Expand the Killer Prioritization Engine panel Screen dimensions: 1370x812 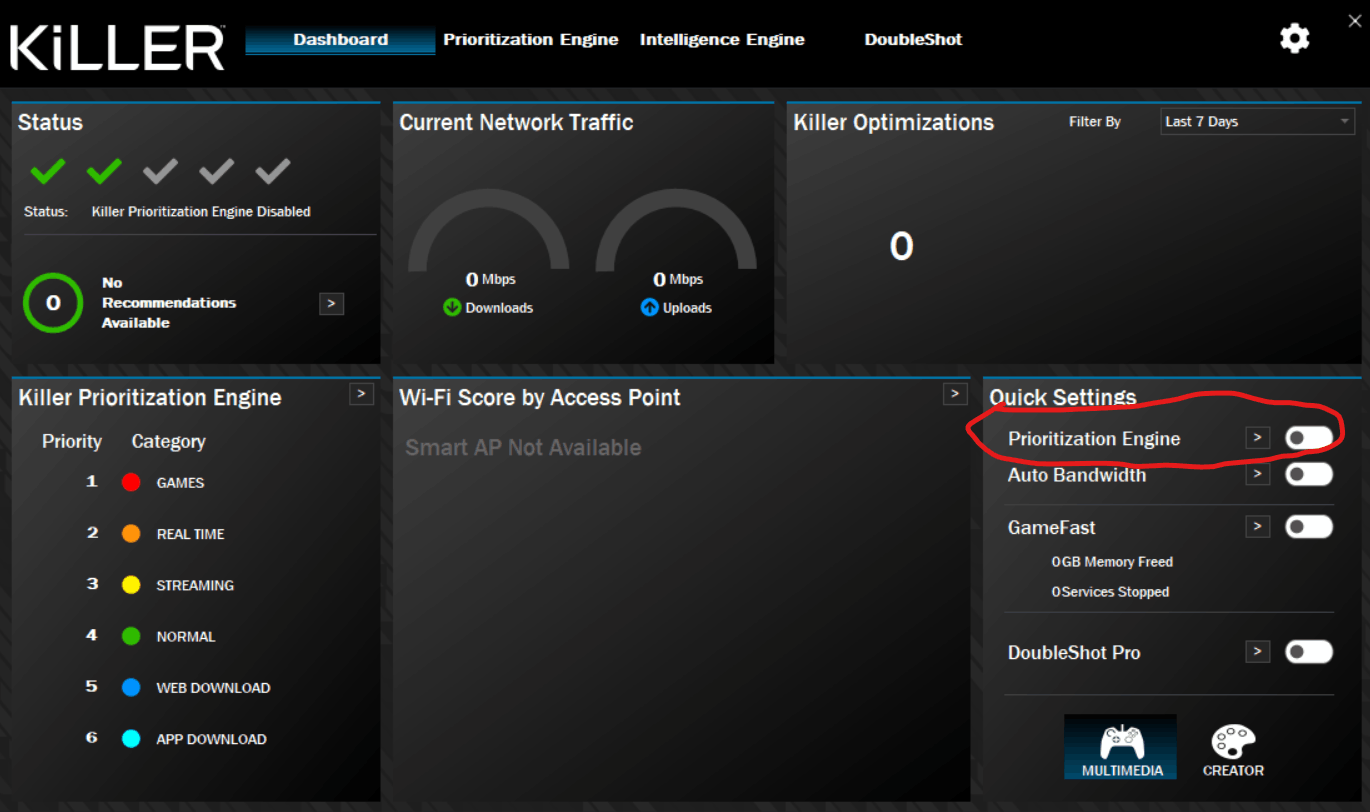pos(361,394)
